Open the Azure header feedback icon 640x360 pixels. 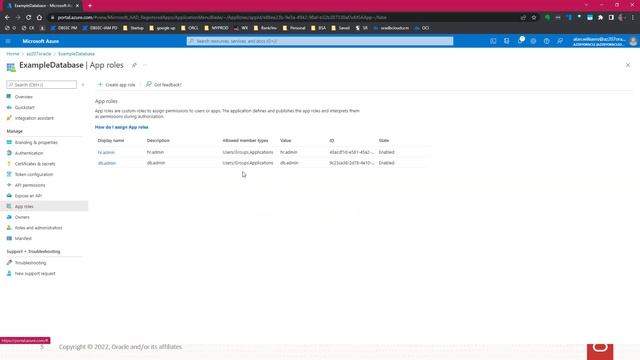(560, 41)
